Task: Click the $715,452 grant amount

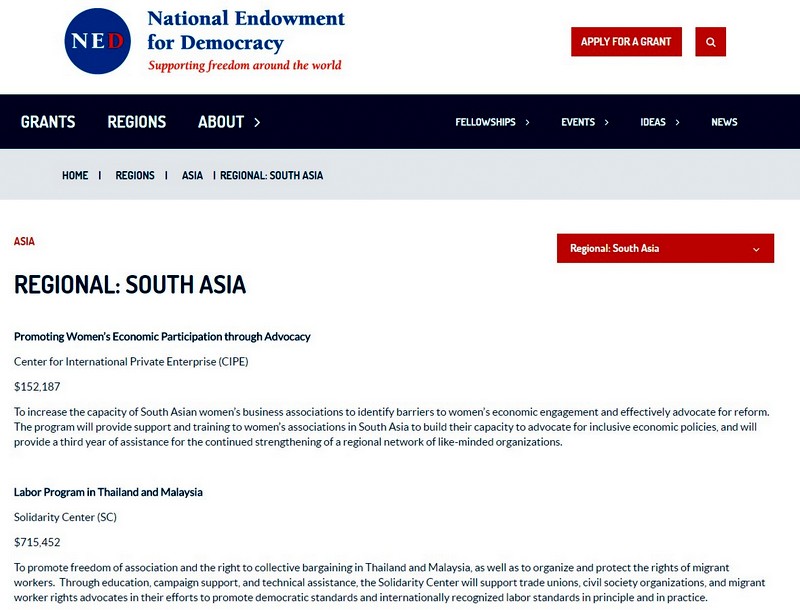Action: pyautogui.click(x=37, y=542)
